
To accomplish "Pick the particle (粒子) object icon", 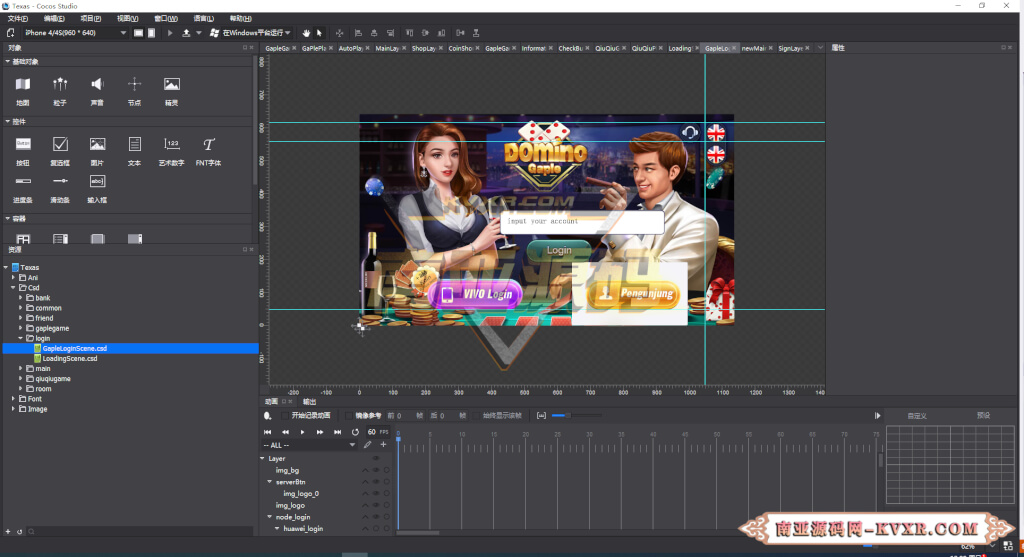I will click(59, 91).
